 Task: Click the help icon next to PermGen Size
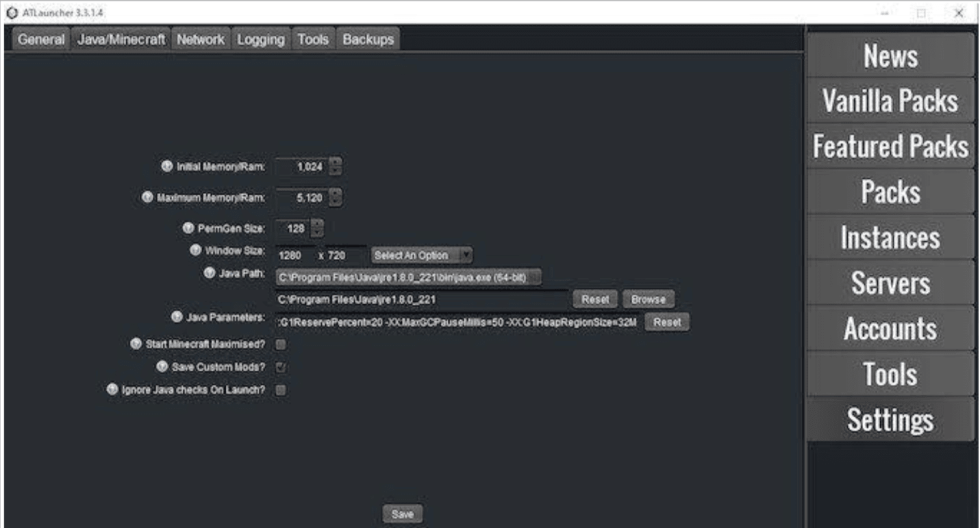188,229
